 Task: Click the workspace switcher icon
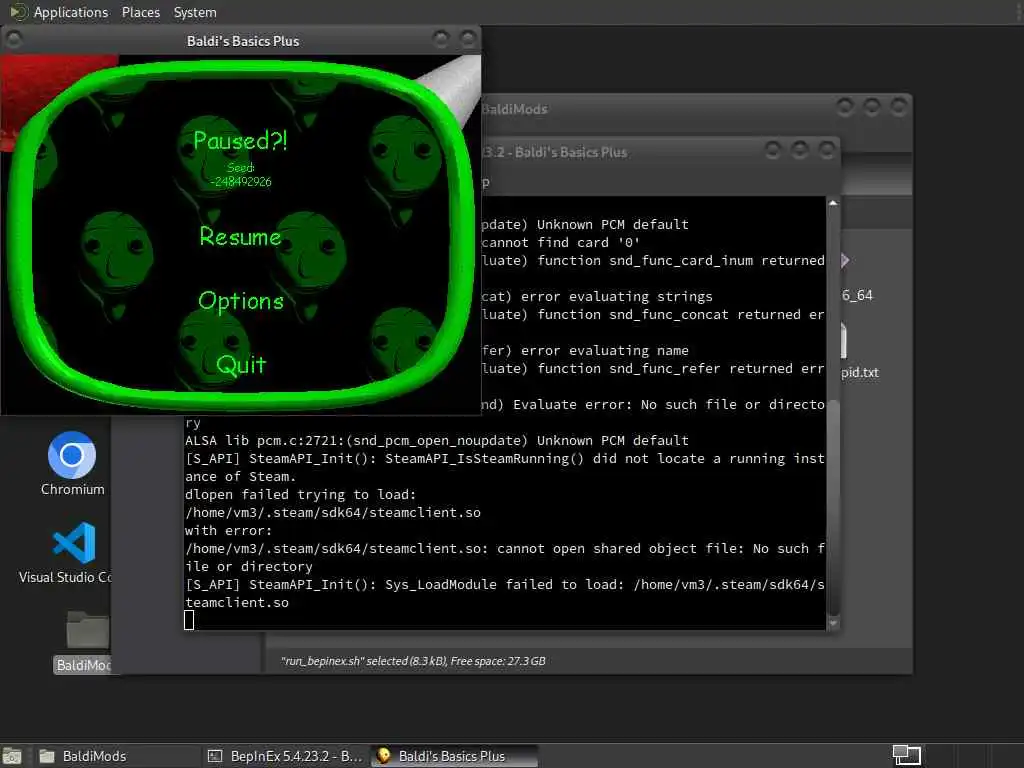click(906, 755)
